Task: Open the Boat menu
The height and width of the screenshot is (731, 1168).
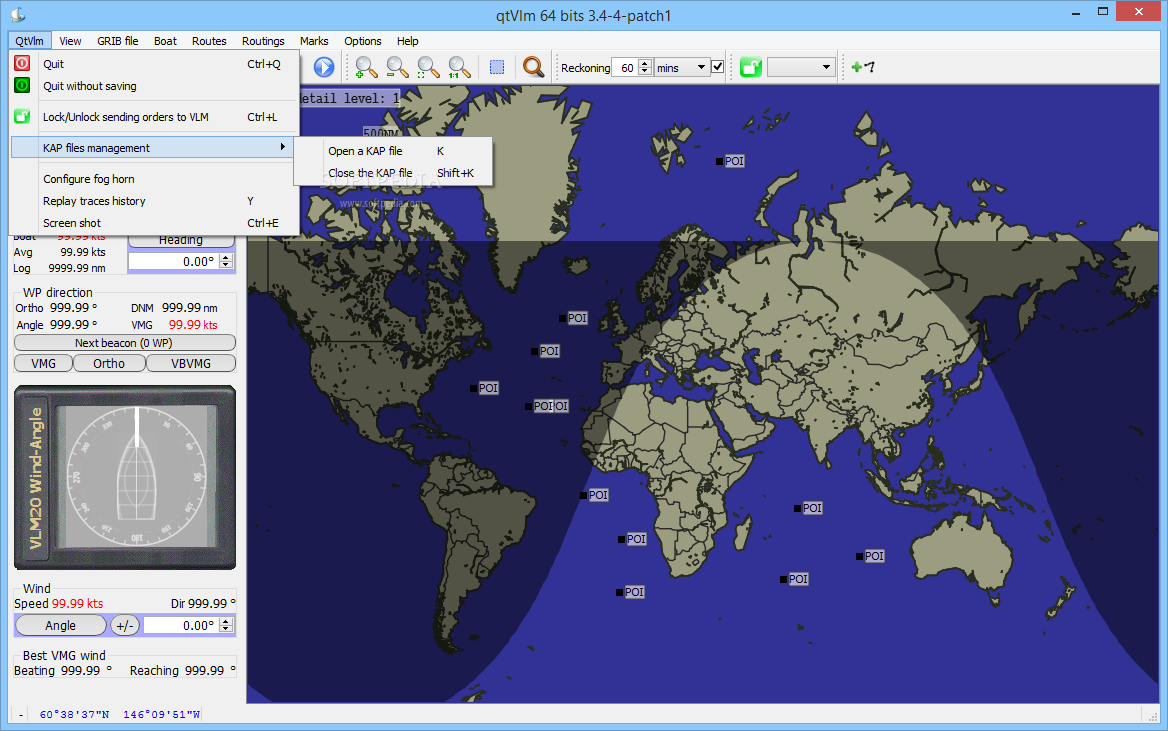Action: click(165, 41)
